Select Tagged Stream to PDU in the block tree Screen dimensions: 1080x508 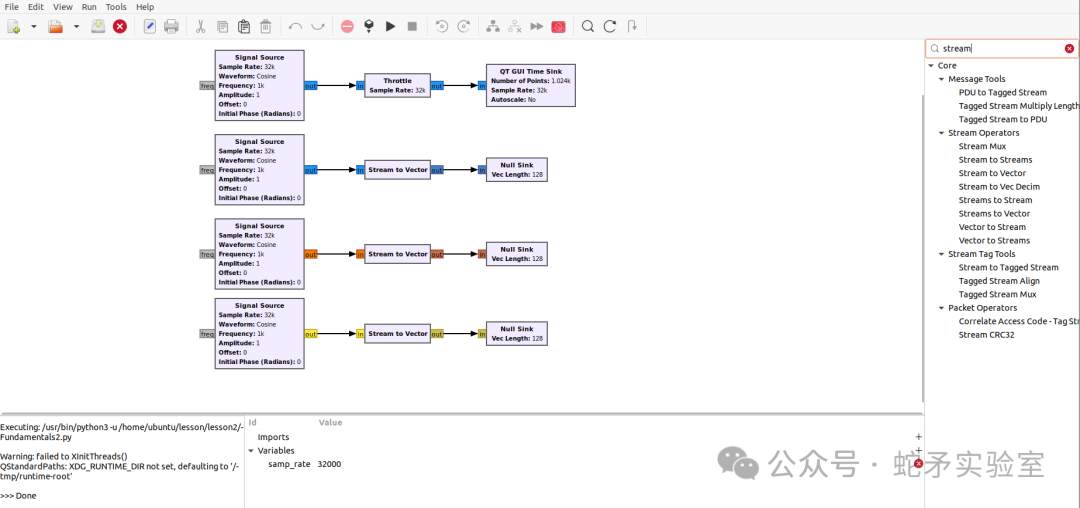pyautogui.click(x=1002, y=119)
